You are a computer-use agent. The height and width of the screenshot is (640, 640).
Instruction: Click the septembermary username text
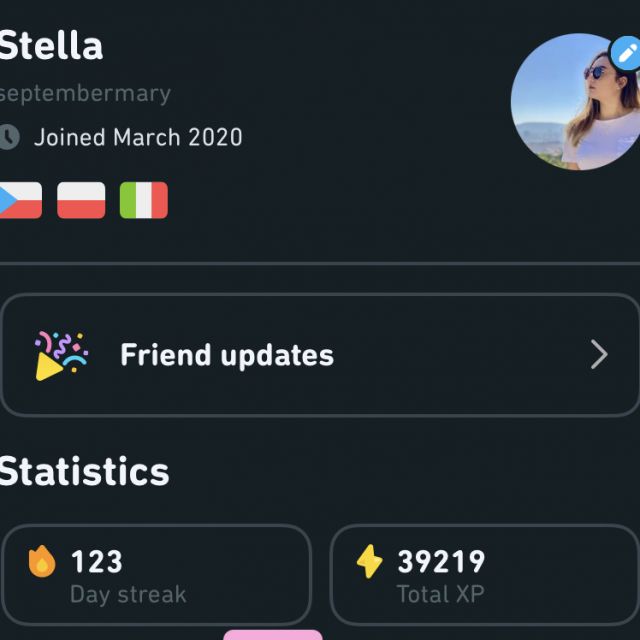click(85, 94)
